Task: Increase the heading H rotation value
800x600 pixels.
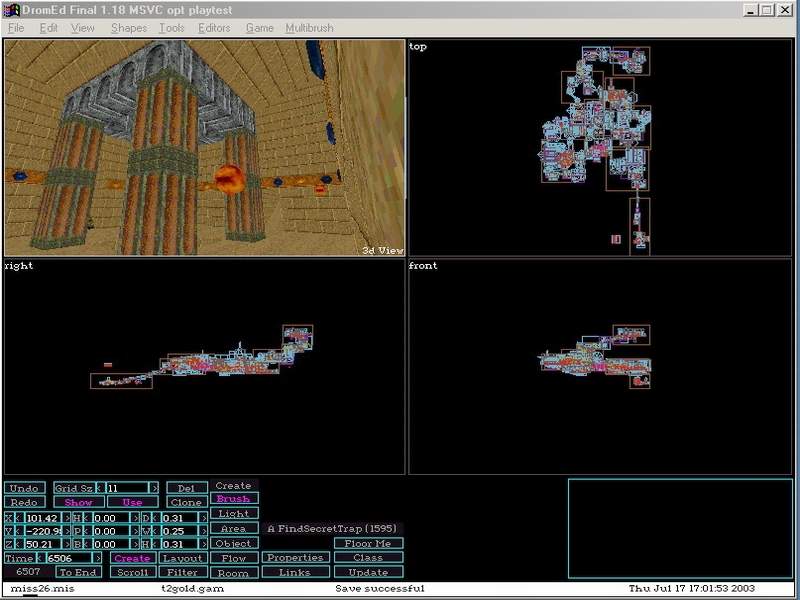Action: tap(135, 518)
